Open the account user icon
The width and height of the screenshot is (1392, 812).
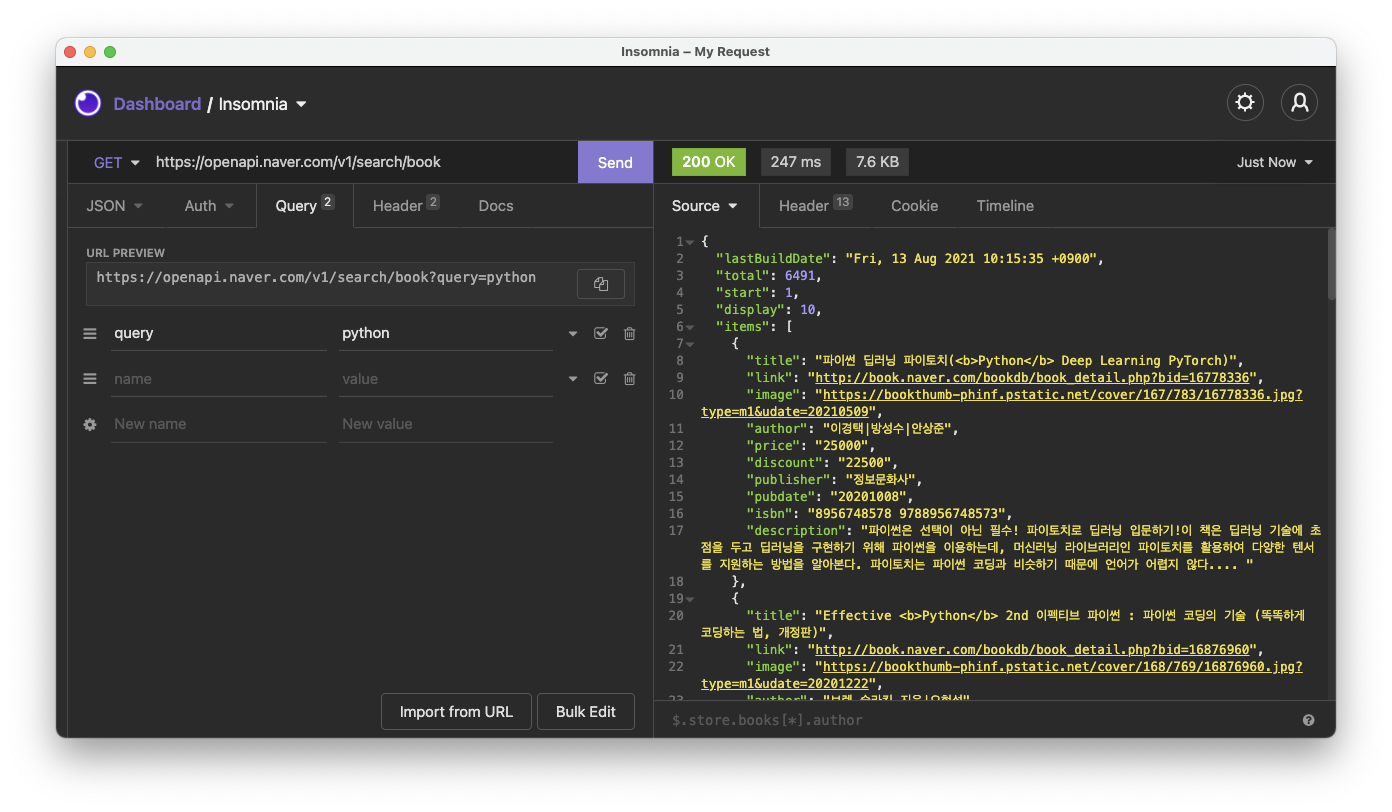point(1300,102)
